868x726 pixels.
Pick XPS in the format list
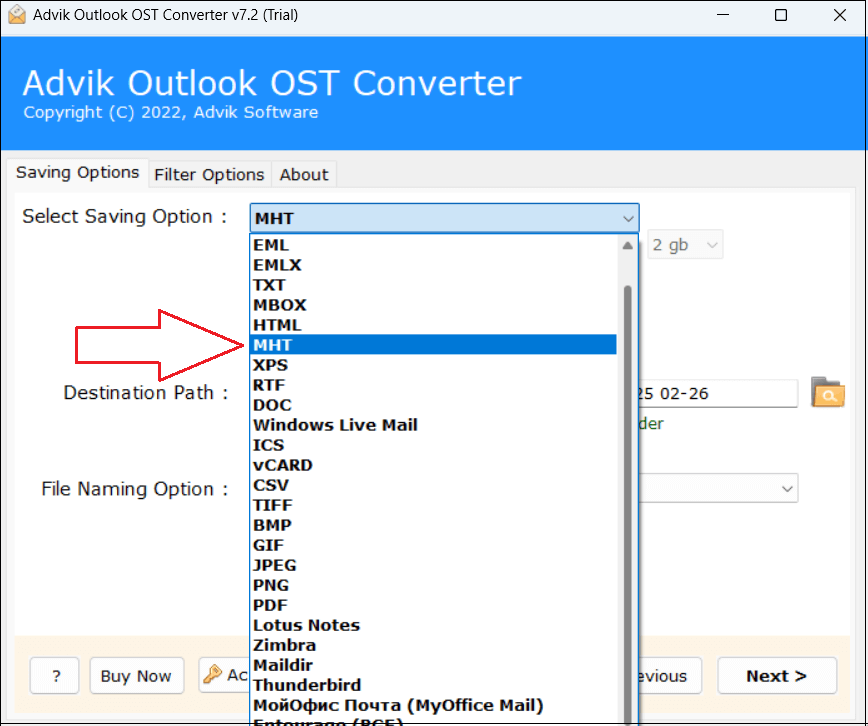pyautogui.click(x=433, y=365)
